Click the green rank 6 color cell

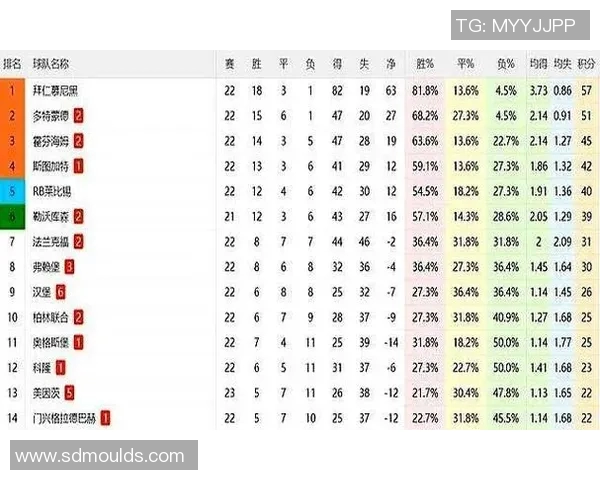pyautogui.click(x=12, y=216)
